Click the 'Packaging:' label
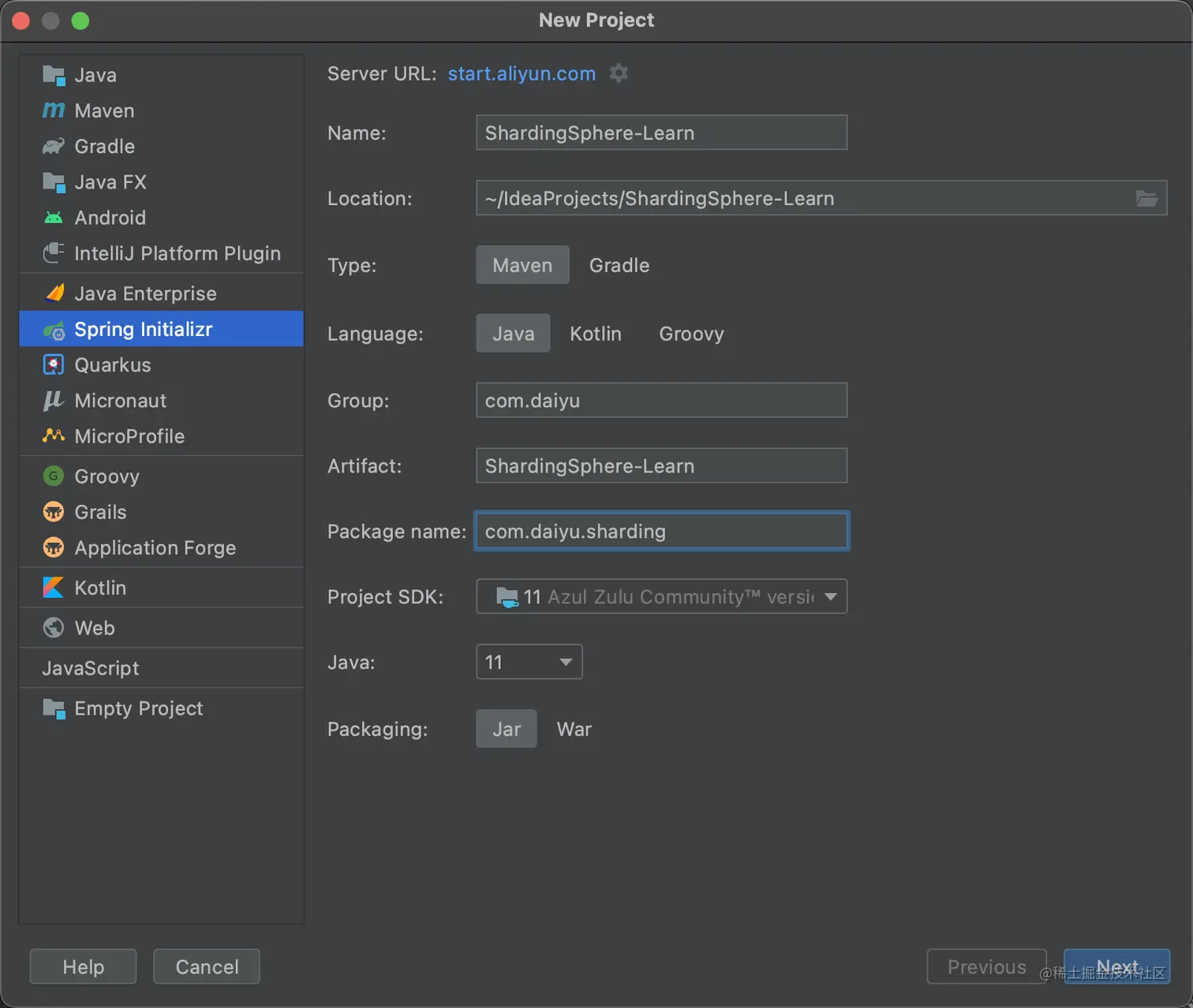The image size is (1193, 1008). [377, 730]
